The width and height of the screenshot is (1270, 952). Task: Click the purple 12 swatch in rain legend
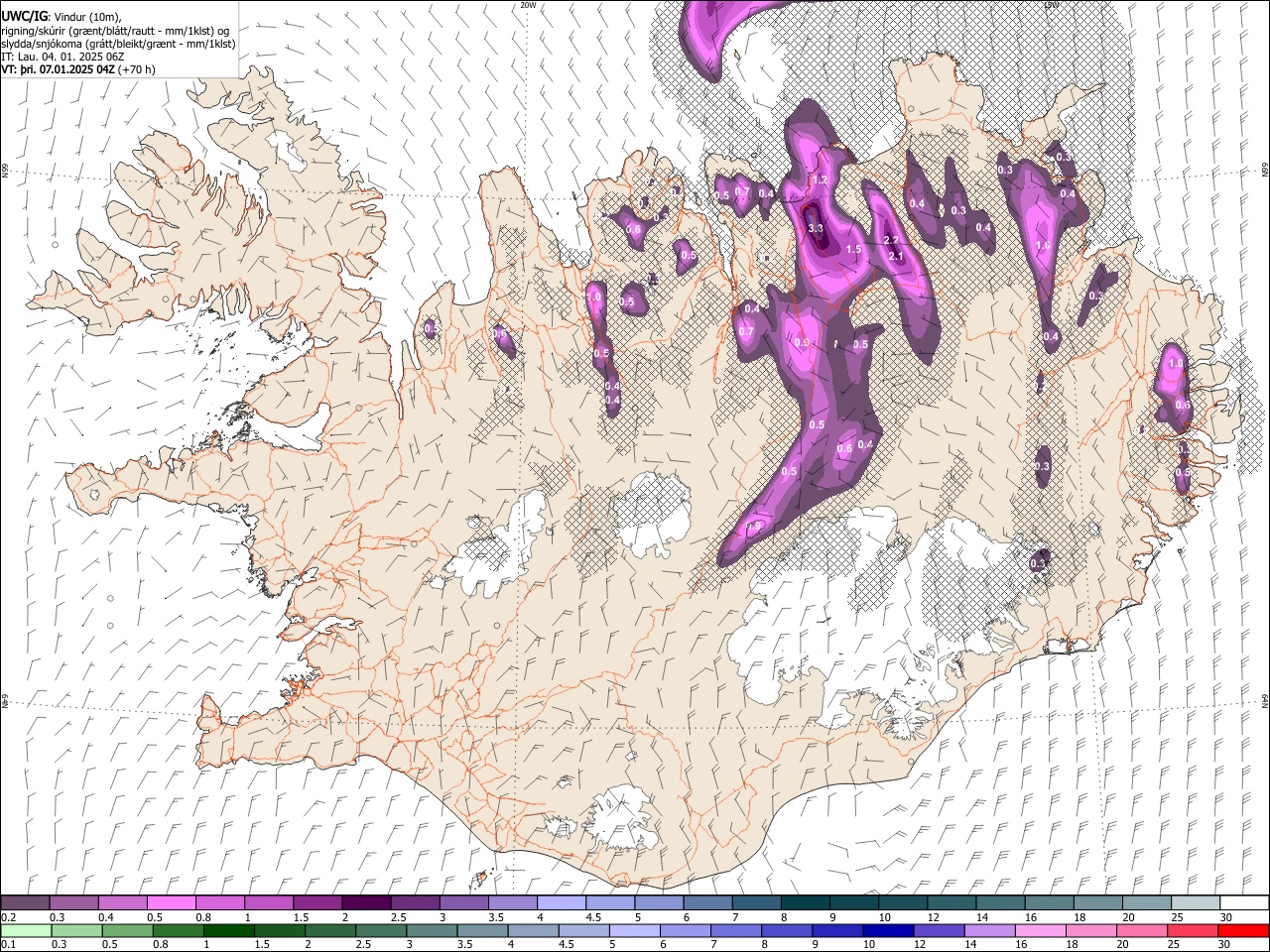(x=939, y=930)
